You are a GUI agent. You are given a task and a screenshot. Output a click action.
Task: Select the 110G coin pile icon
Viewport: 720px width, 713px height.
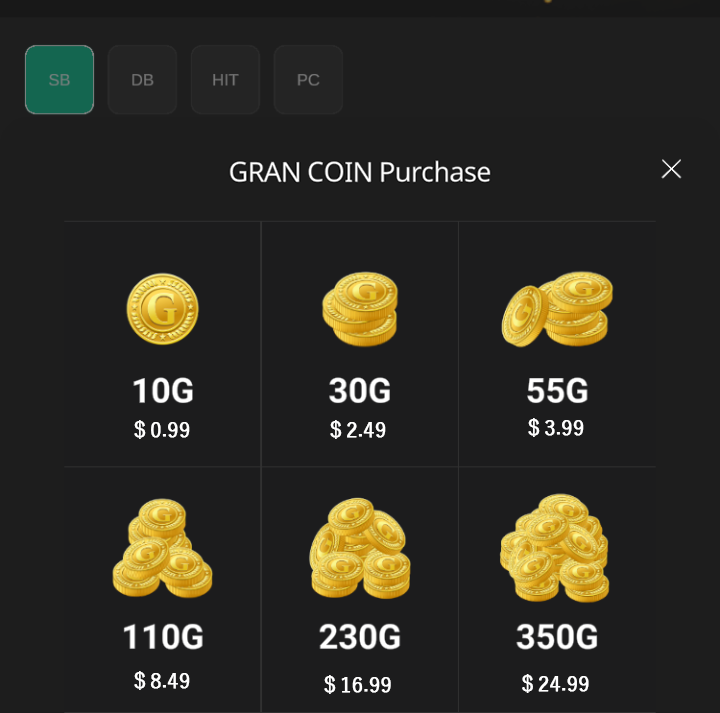(x=163, y=548)
